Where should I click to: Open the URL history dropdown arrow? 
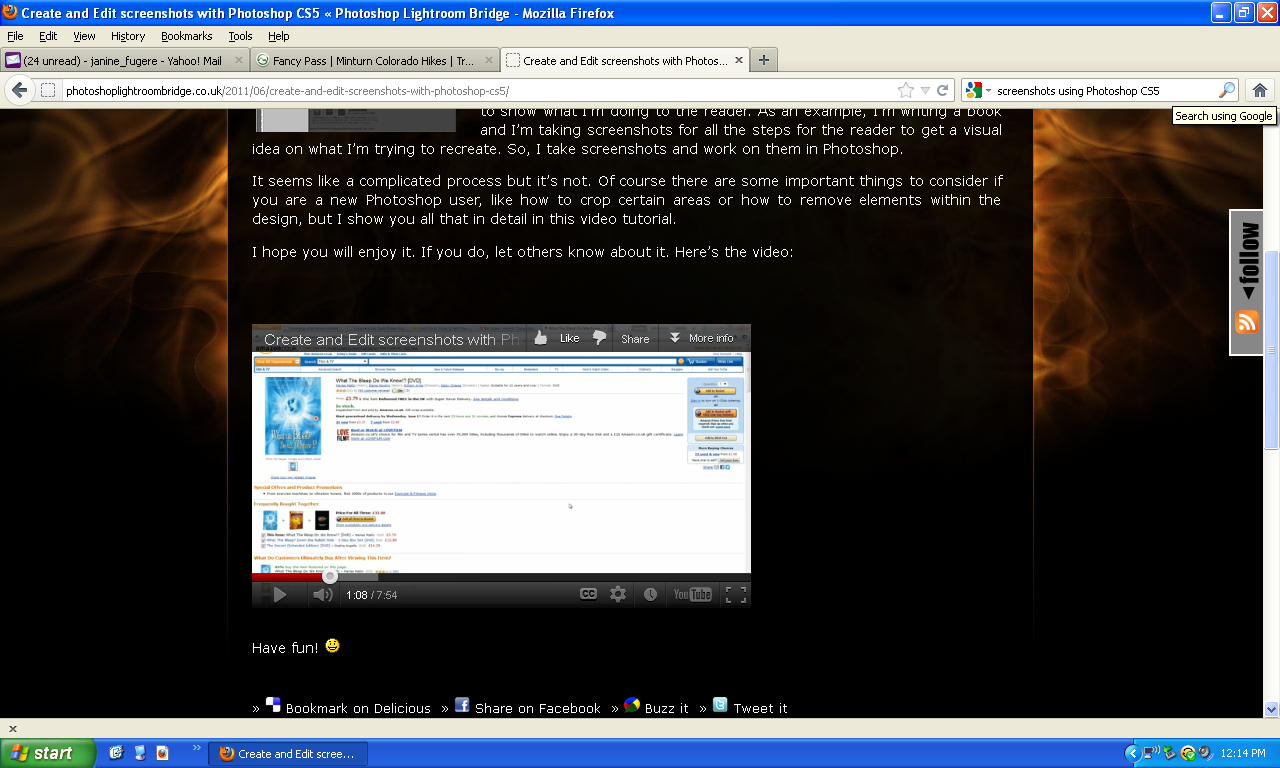[925, 90]
